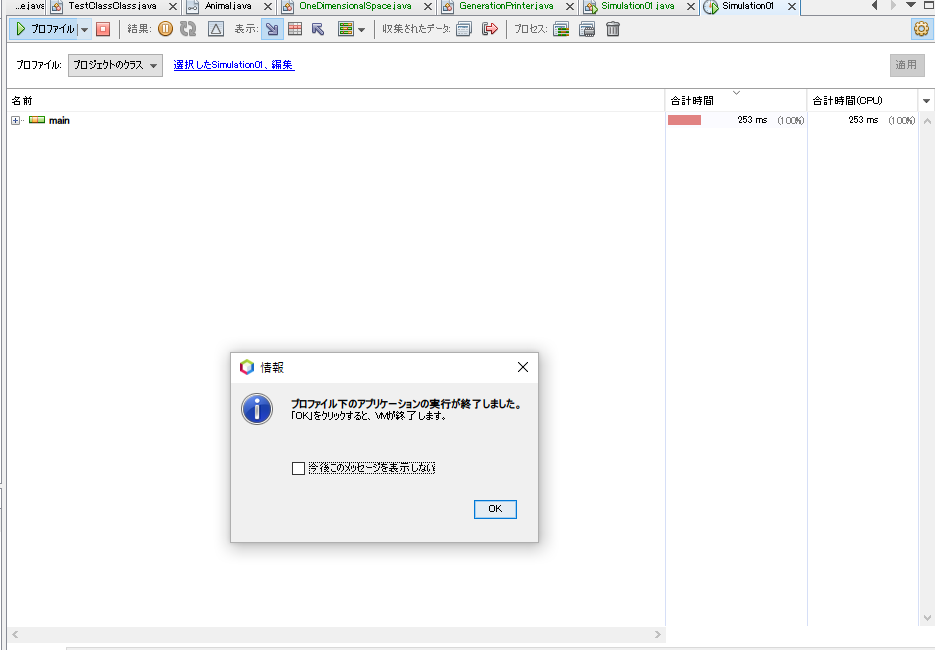Switch to the OneDimensionalSpace.java tab
This screenshot has width=935, height=650.
pos(355,6)
